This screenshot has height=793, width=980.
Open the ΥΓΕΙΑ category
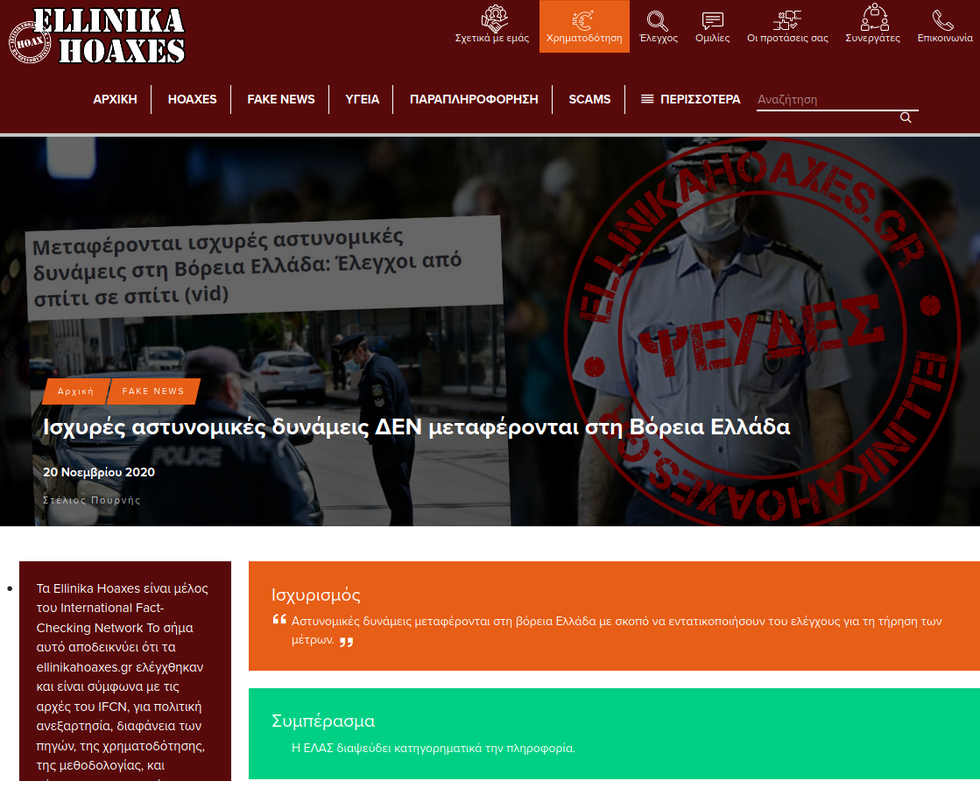(x=362, y=99)
